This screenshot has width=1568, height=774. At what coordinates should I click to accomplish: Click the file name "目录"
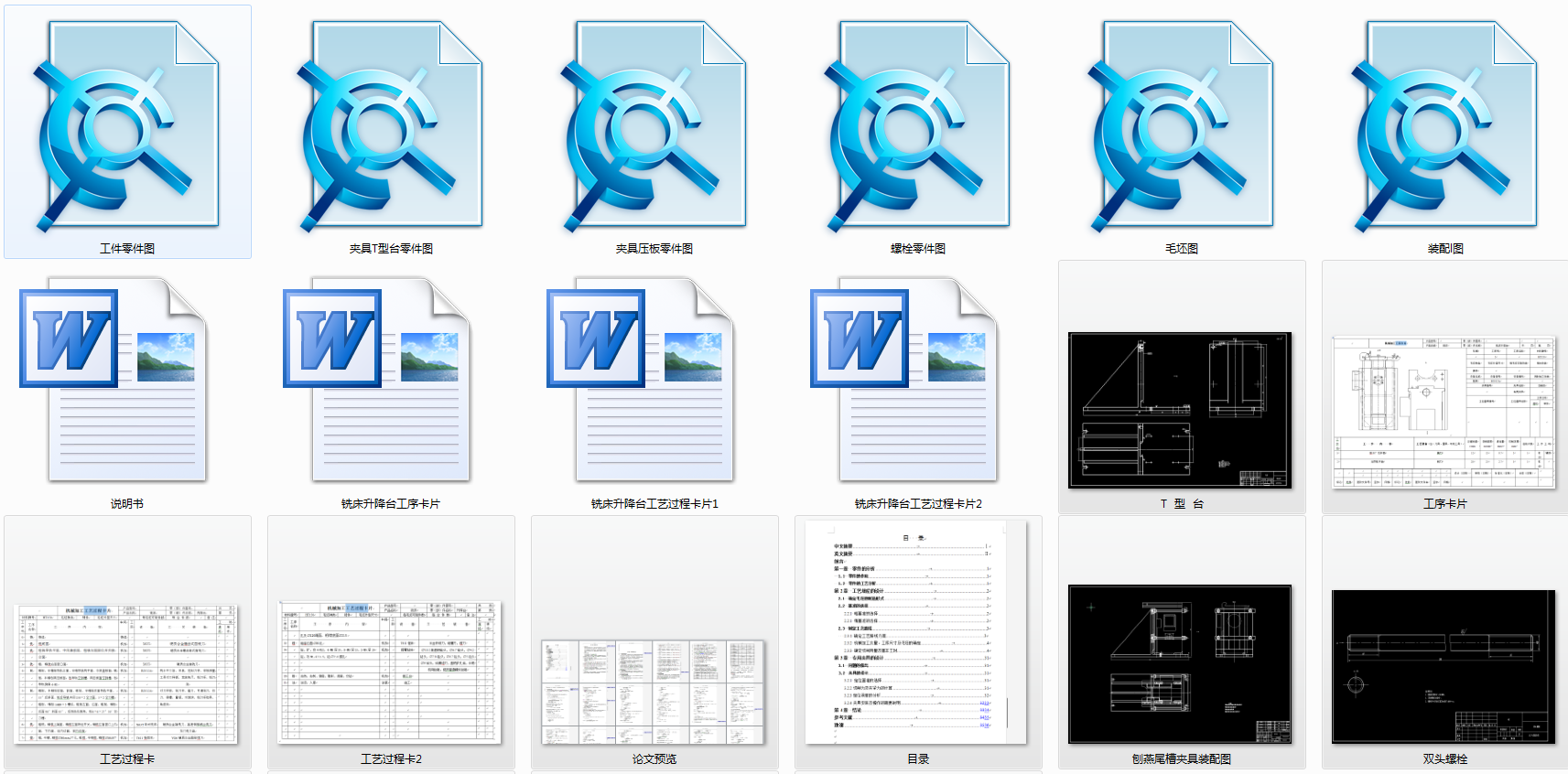click(918, 759)
